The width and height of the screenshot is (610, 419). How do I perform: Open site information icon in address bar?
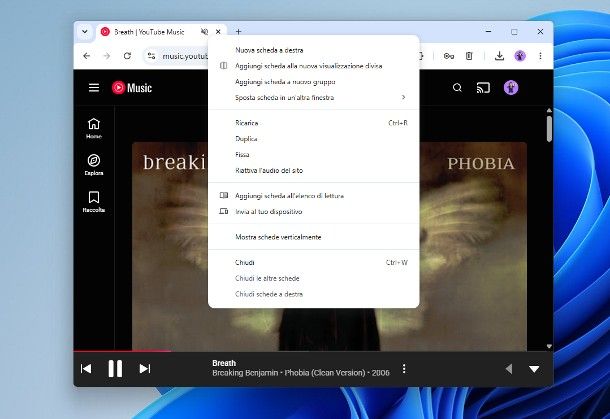click(x=151, y=56)
